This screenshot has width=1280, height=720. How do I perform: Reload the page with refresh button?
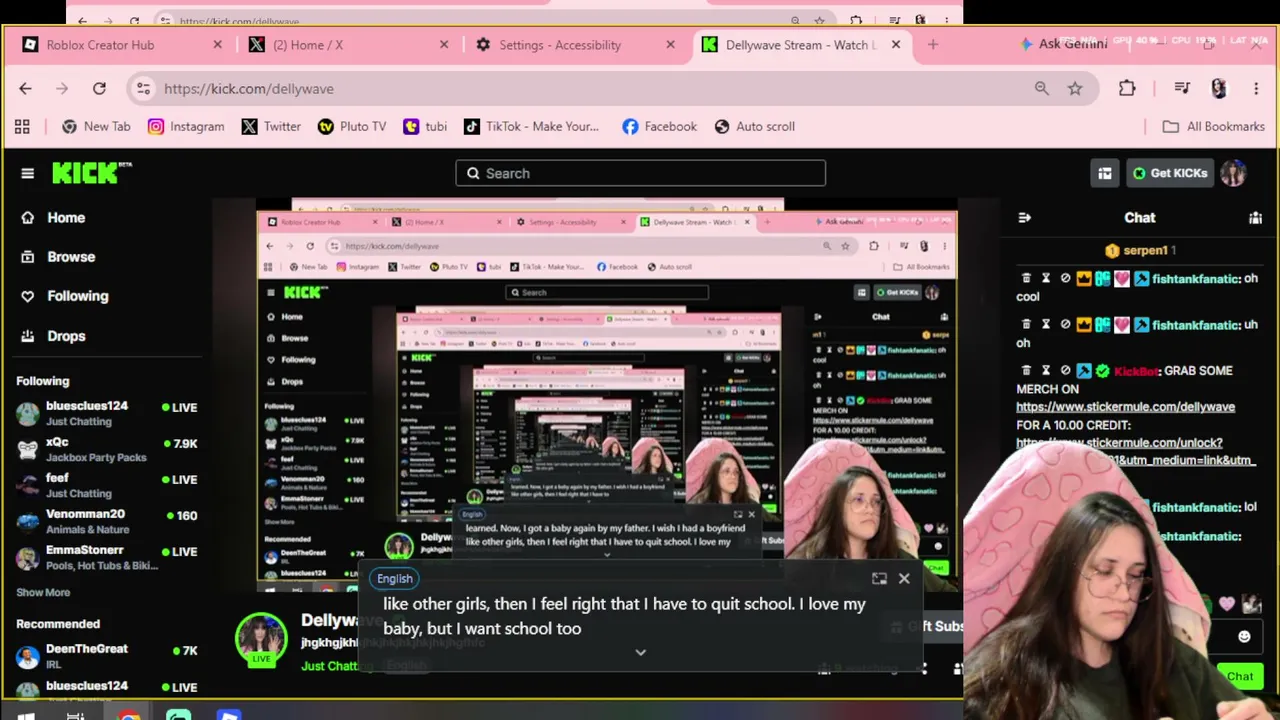pyautogui.click(x=99, y=88)
